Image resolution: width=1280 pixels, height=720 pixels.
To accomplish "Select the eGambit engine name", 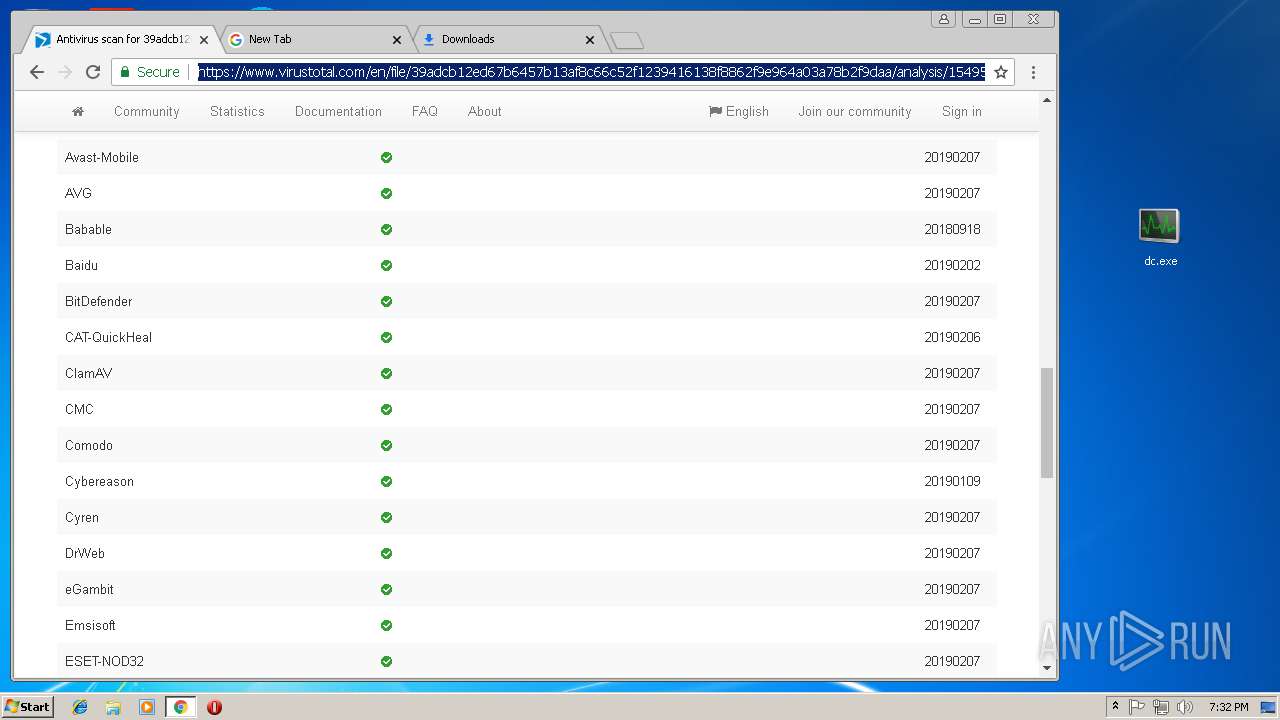I will tap(89, 589).
